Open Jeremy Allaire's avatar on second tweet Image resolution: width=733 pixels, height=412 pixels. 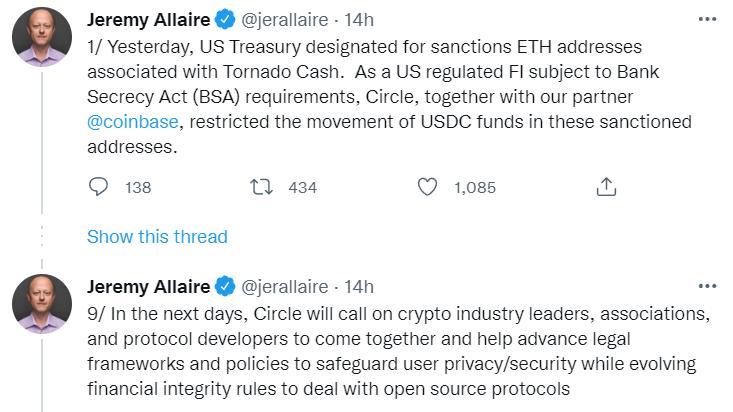tap(41, 307)
